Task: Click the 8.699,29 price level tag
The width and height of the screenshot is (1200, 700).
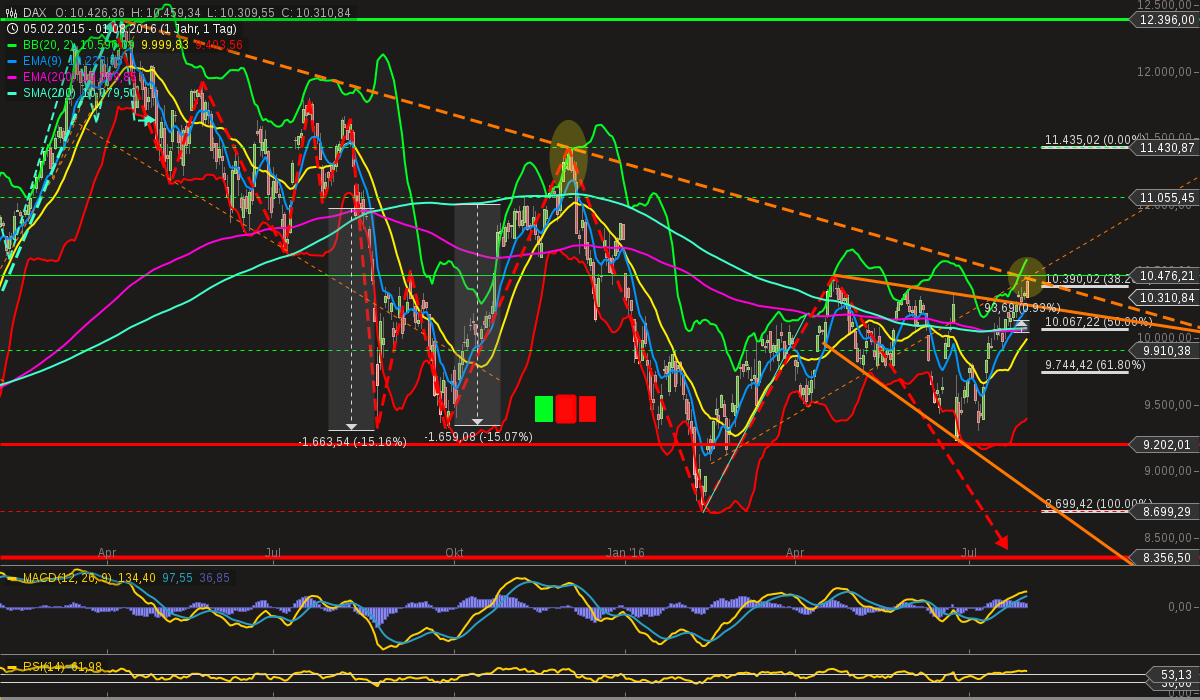Action: 1165,512
